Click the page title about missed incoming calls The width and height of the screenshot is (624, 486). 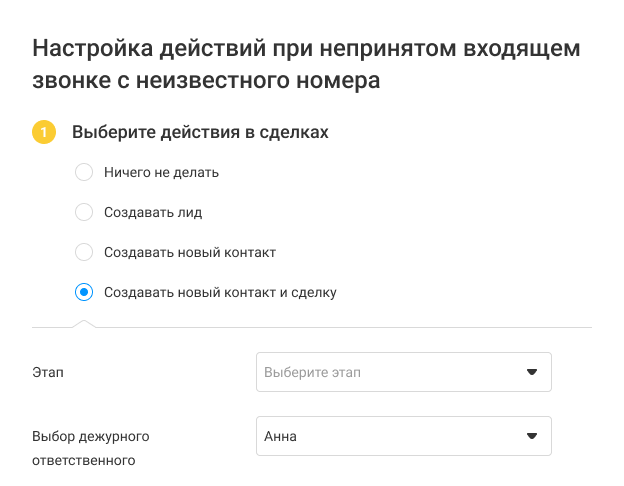[306, 64]
